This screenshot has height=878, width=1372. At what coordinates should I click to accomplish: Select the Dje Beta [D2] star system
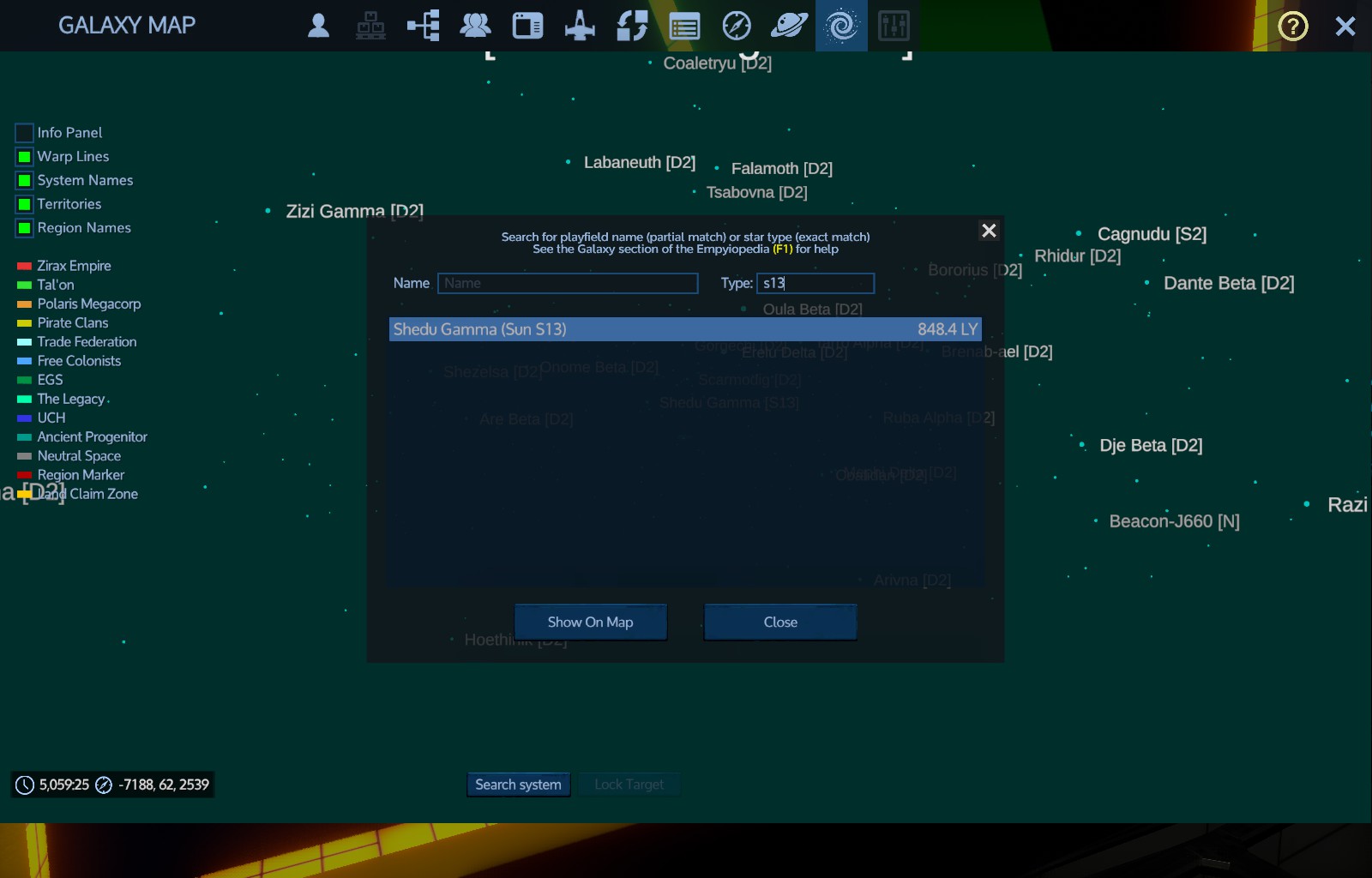point(1151,445)
